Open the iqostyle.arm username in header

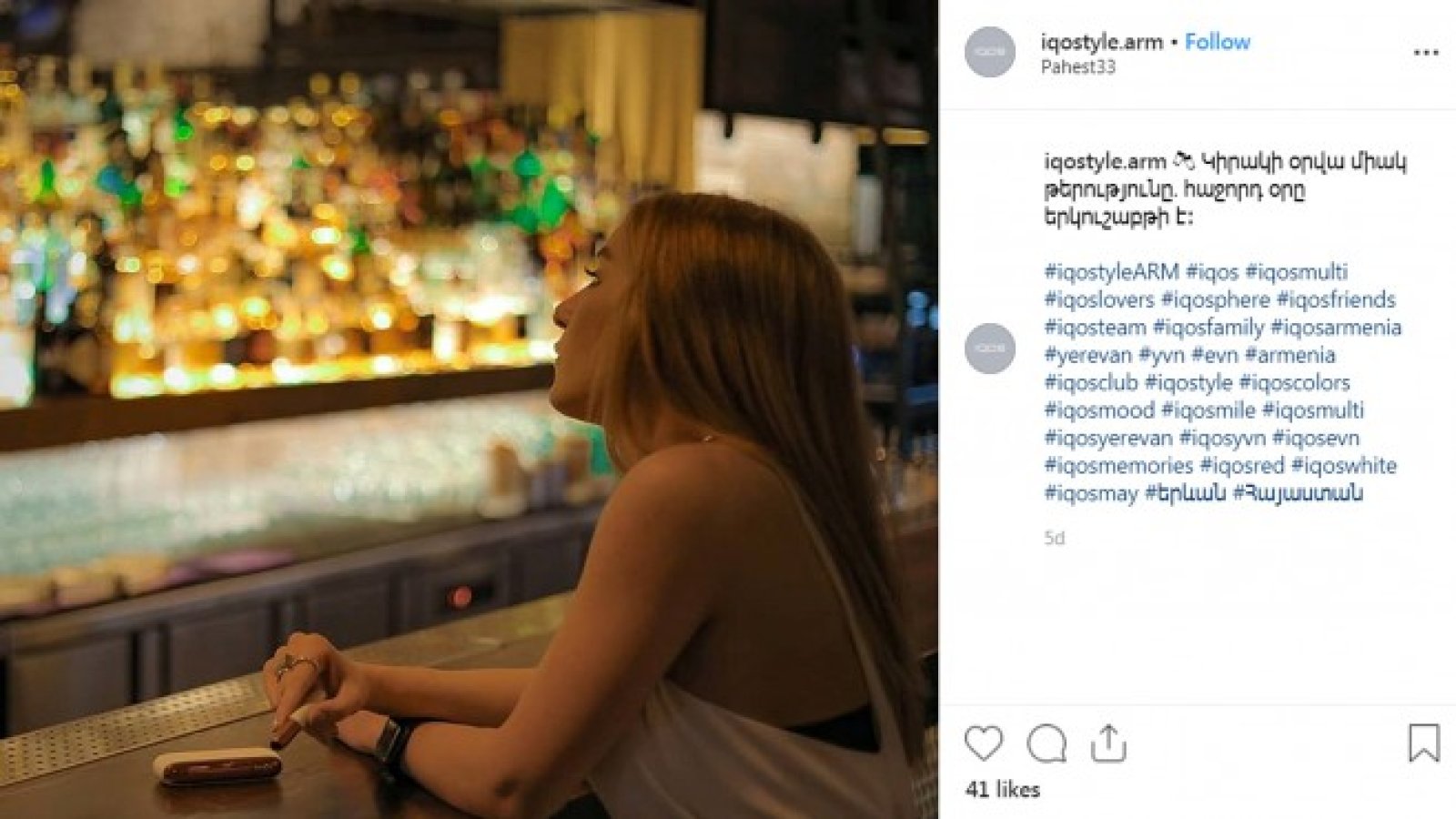pyautogui.click(x=1101, y=42)
